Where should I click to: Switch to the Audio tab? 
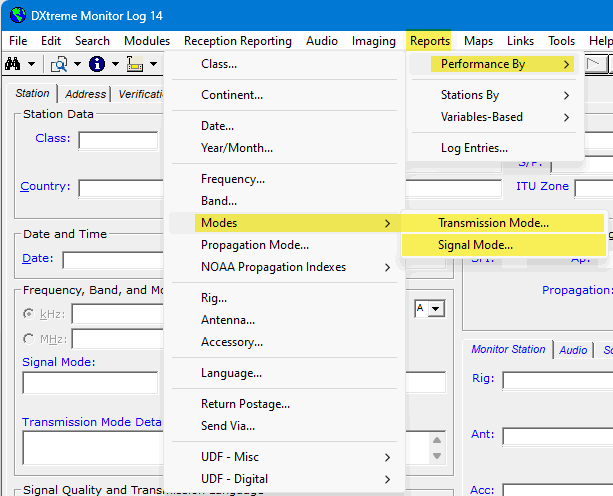coord(573,350)
